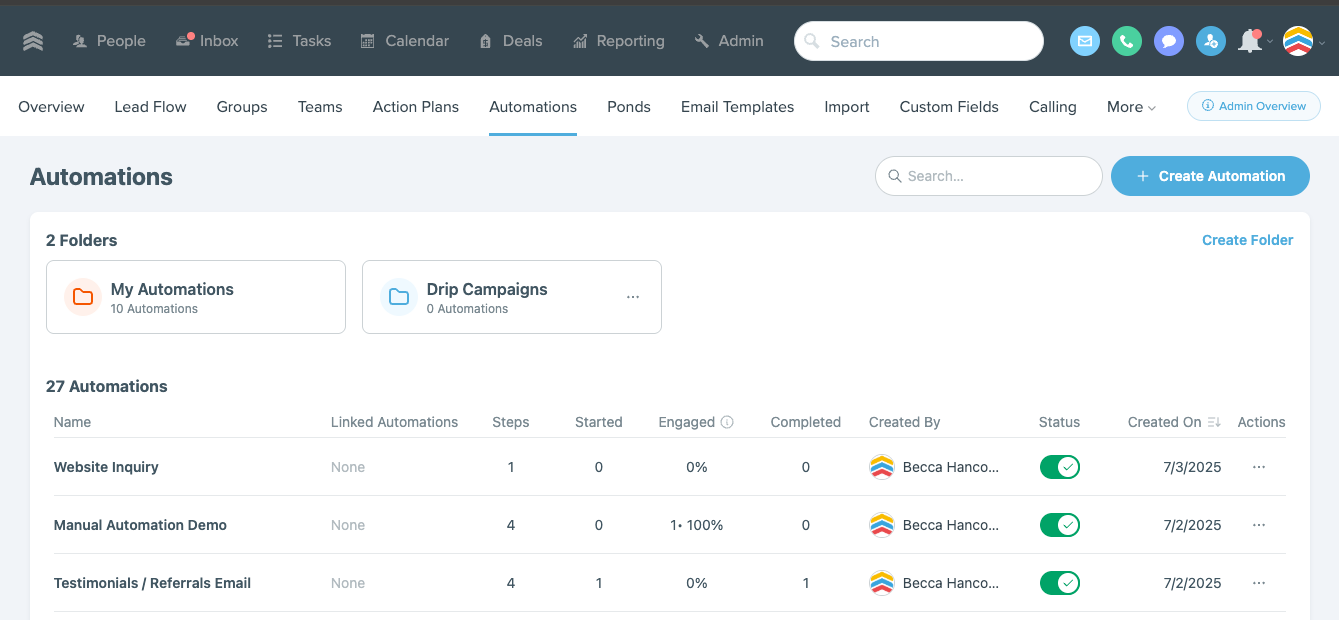
Task: Open Drip Campaigns folder options ellipsis
Action: (633, 297)
